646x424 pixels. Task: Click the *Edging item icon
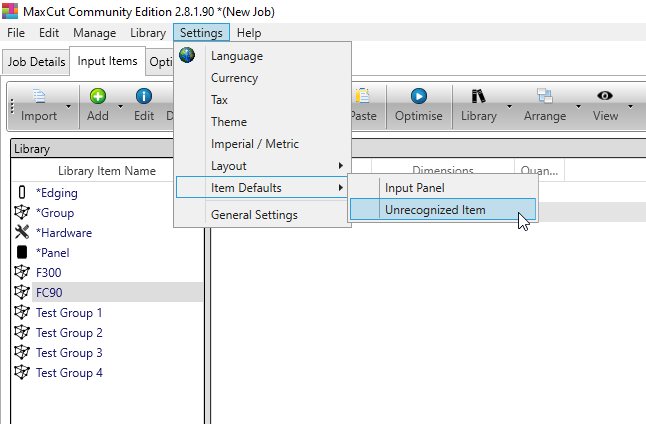pos(22,192)
